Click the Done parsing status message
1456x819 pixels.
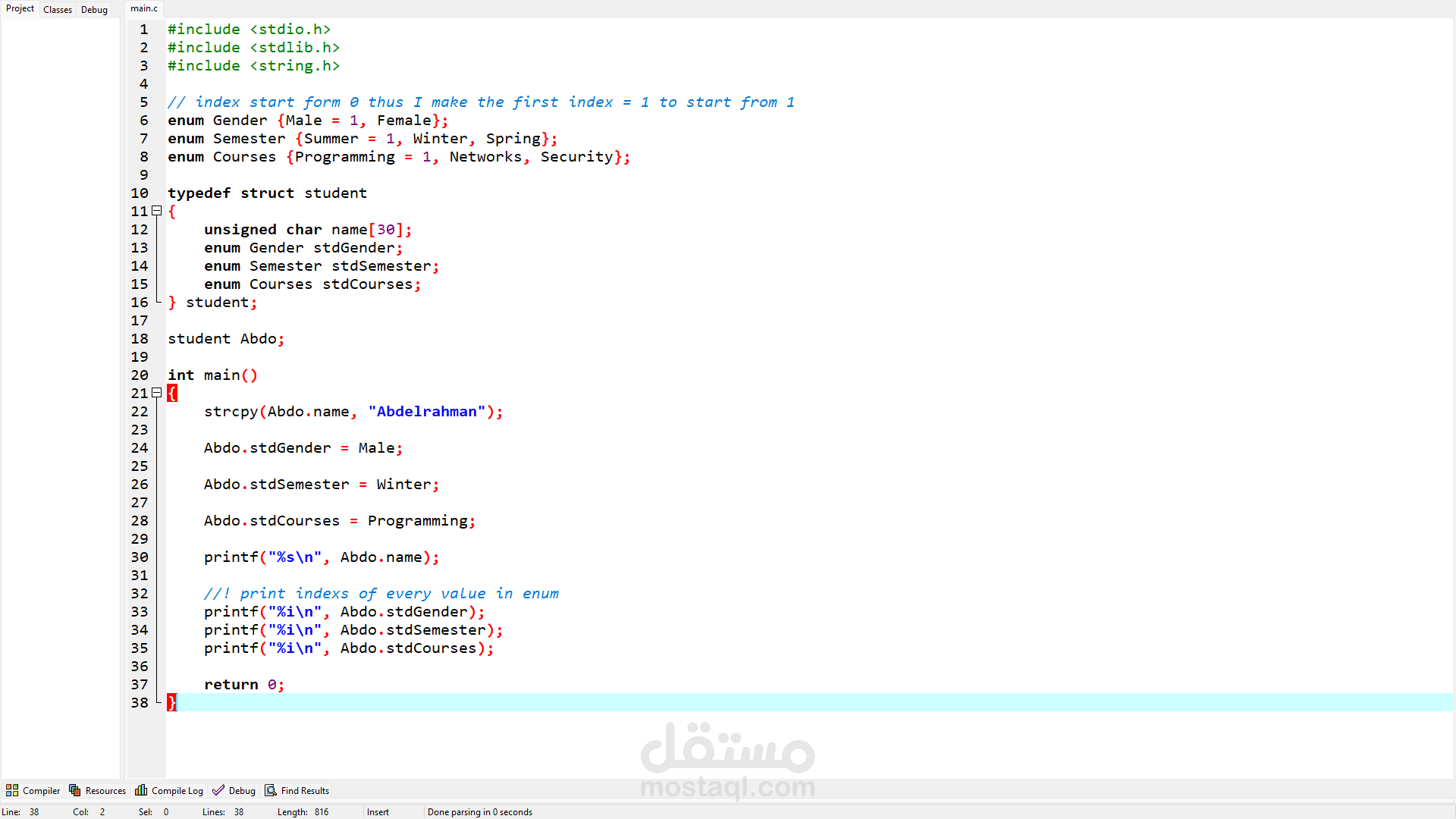479,811
